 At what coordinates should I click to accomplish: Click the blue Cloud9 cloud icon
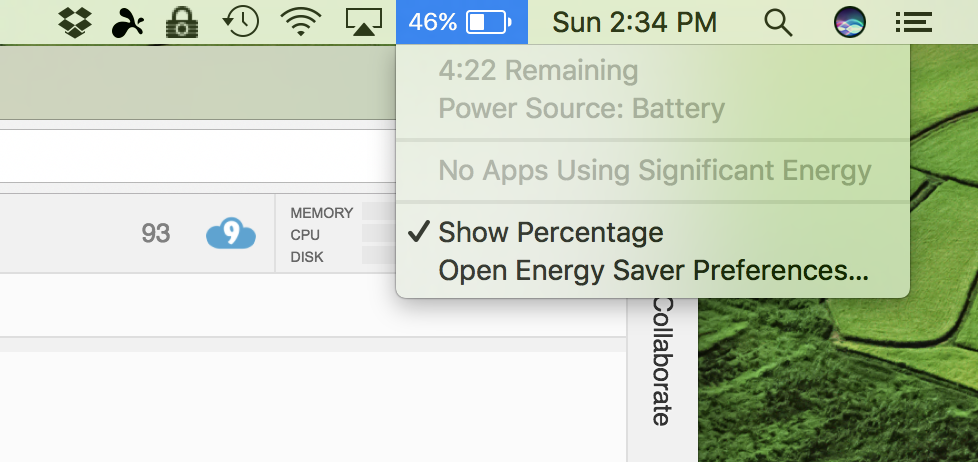231,233
